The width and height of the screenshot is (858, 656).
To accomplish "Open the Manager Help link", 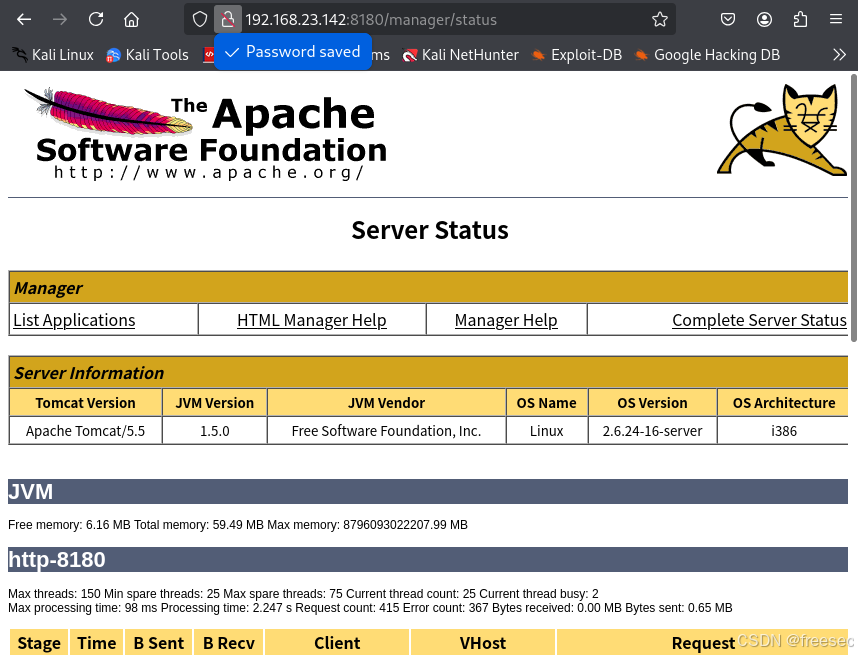I will (506, 320).
